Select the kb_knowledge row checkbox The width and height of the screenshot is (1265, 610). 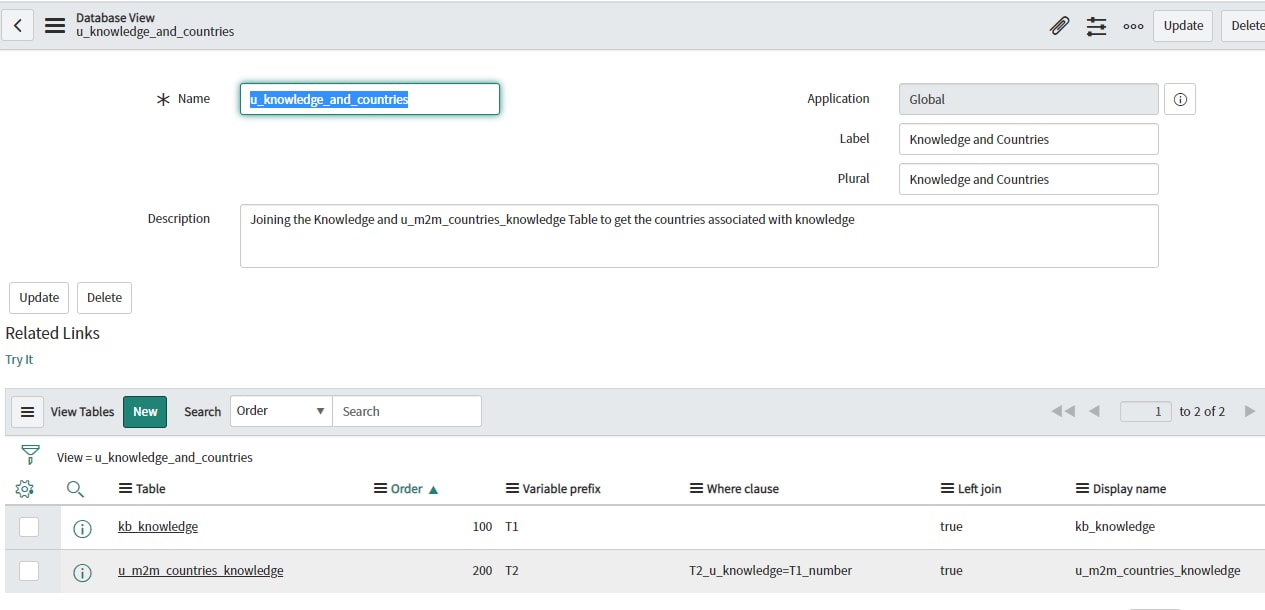[29, 526]
